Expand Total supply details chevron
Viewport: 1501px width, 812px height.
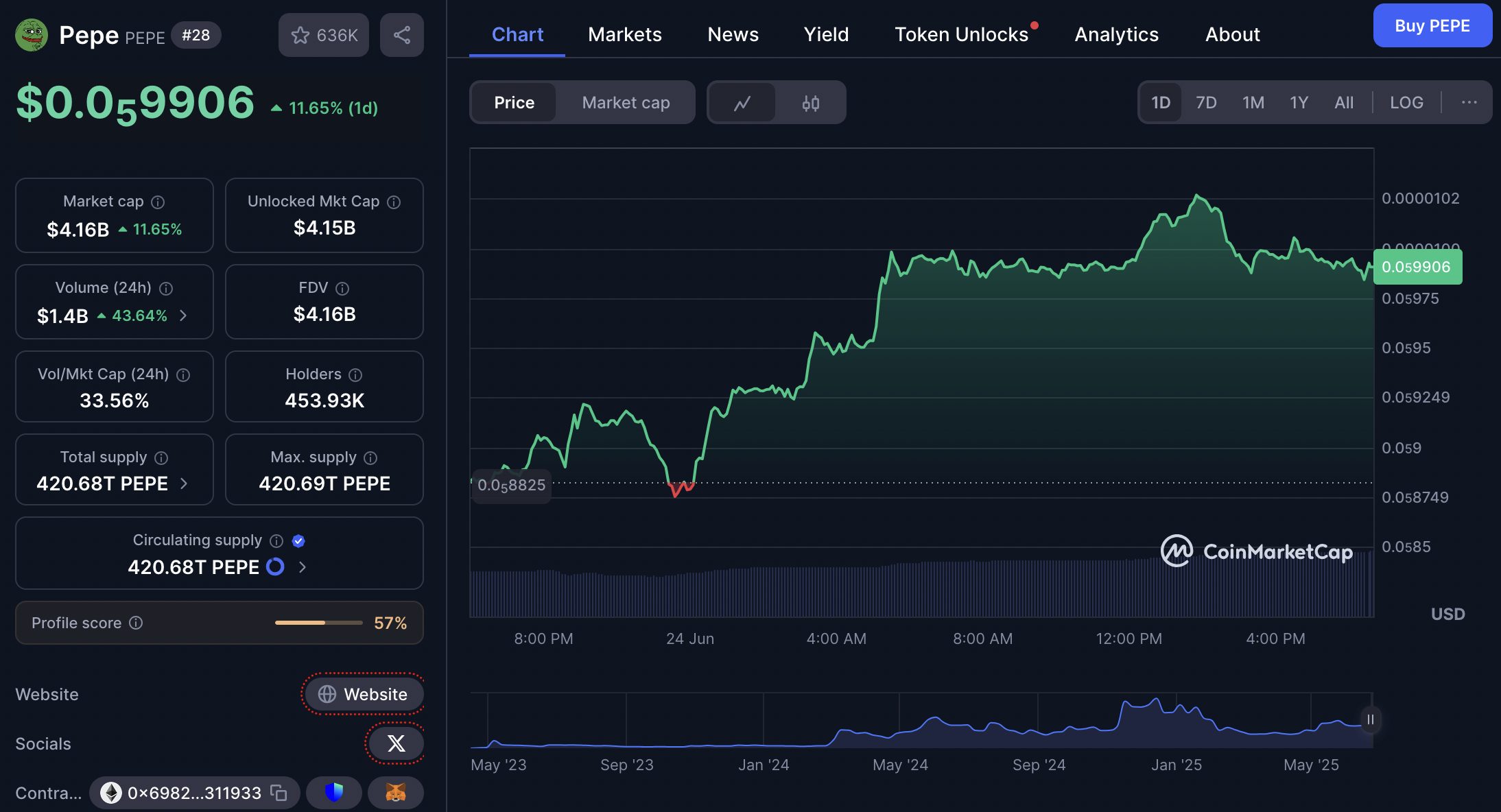click(184, 483)
